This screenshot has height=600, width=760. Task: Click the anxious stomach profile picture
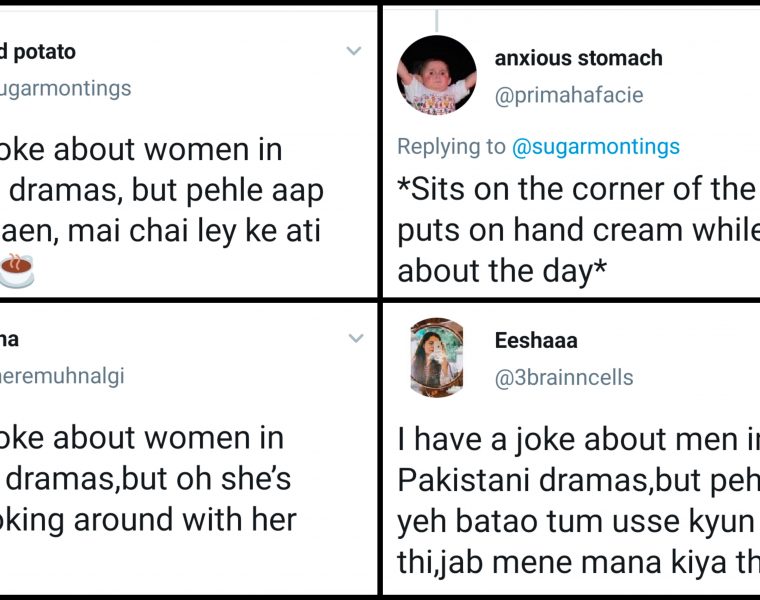pos(437,75)
